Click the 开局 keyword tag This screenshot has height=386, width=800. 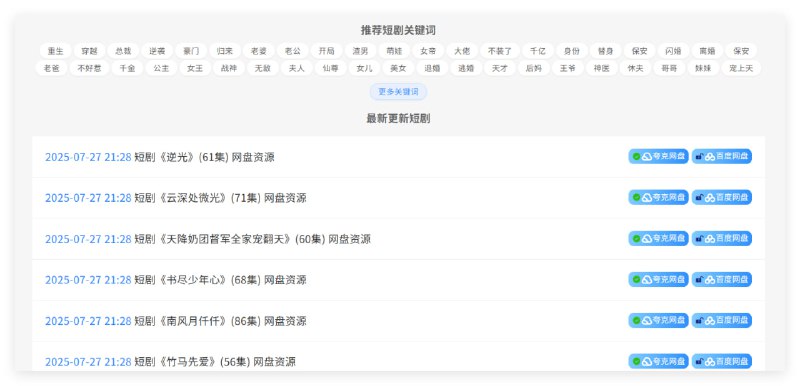(327, 51)
